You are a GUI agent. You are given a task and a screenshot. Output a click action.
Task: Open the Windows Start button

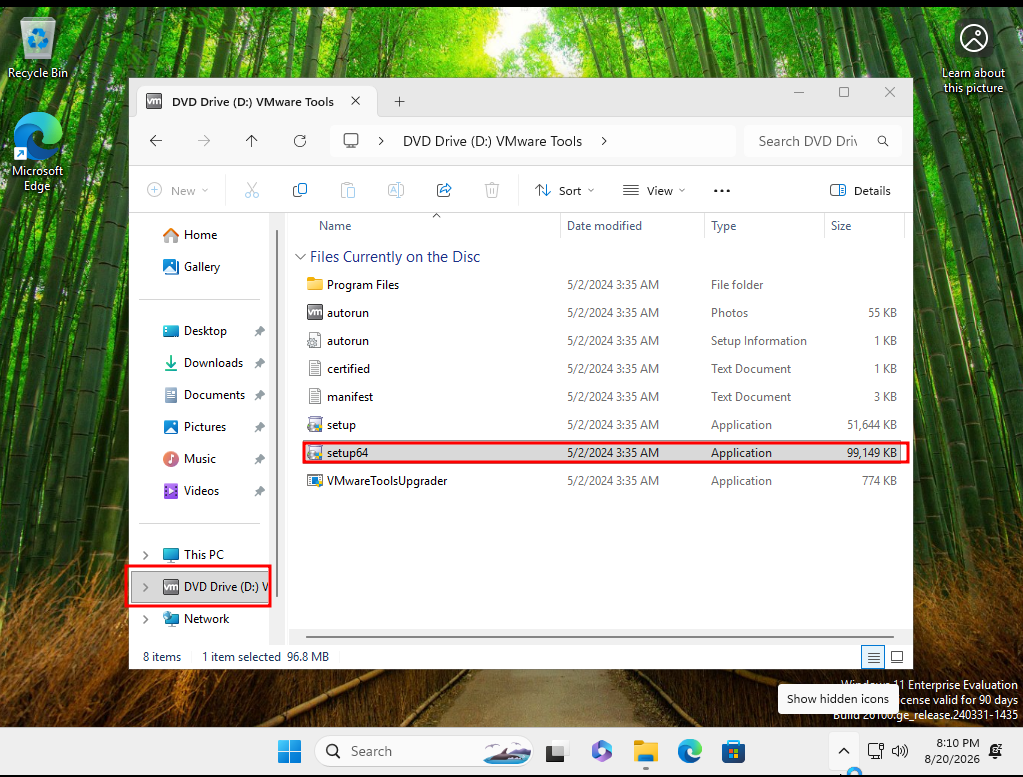(x=289, y=752)
